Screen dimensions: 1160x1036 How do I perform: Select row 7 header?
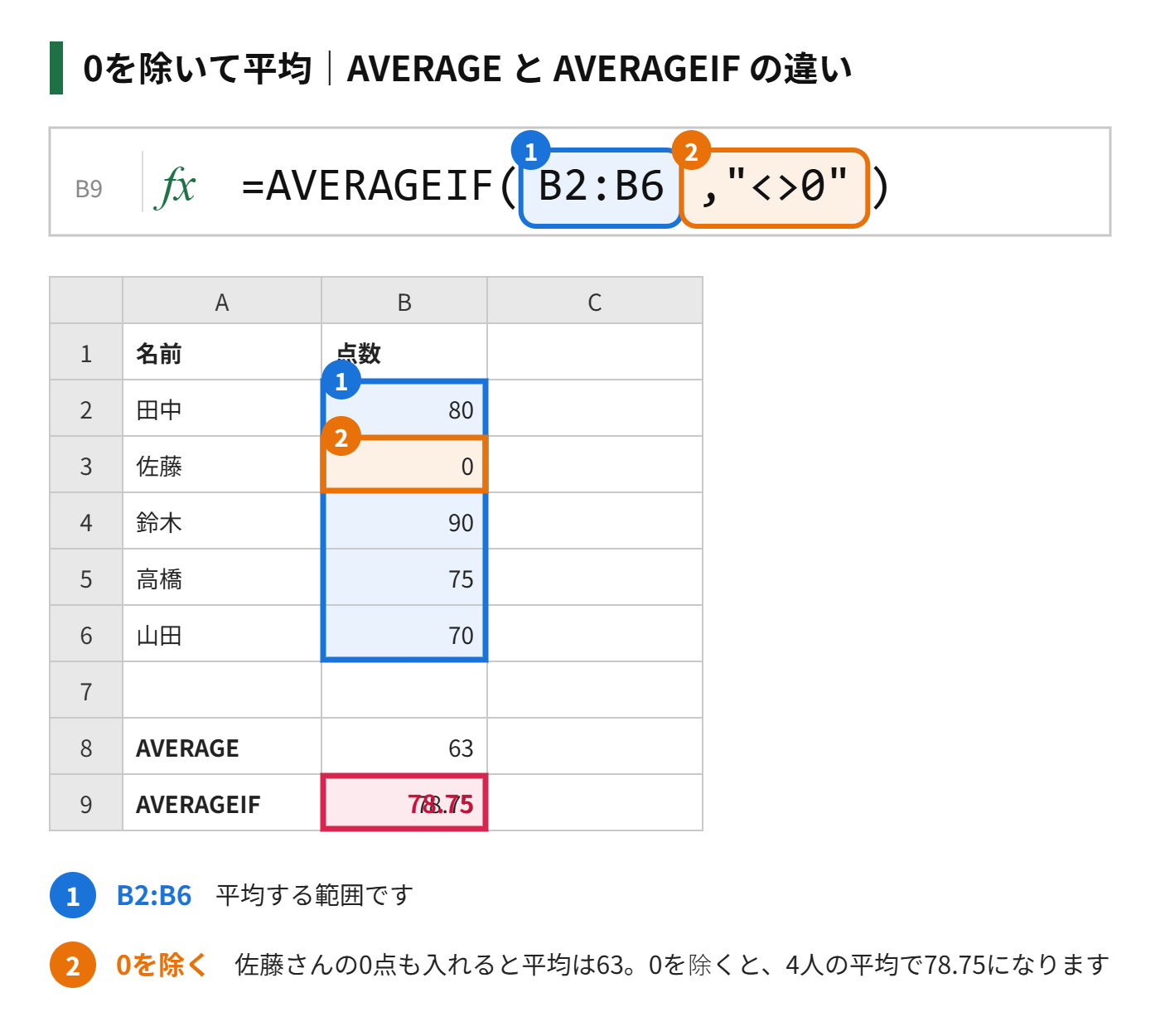[86, 690]
